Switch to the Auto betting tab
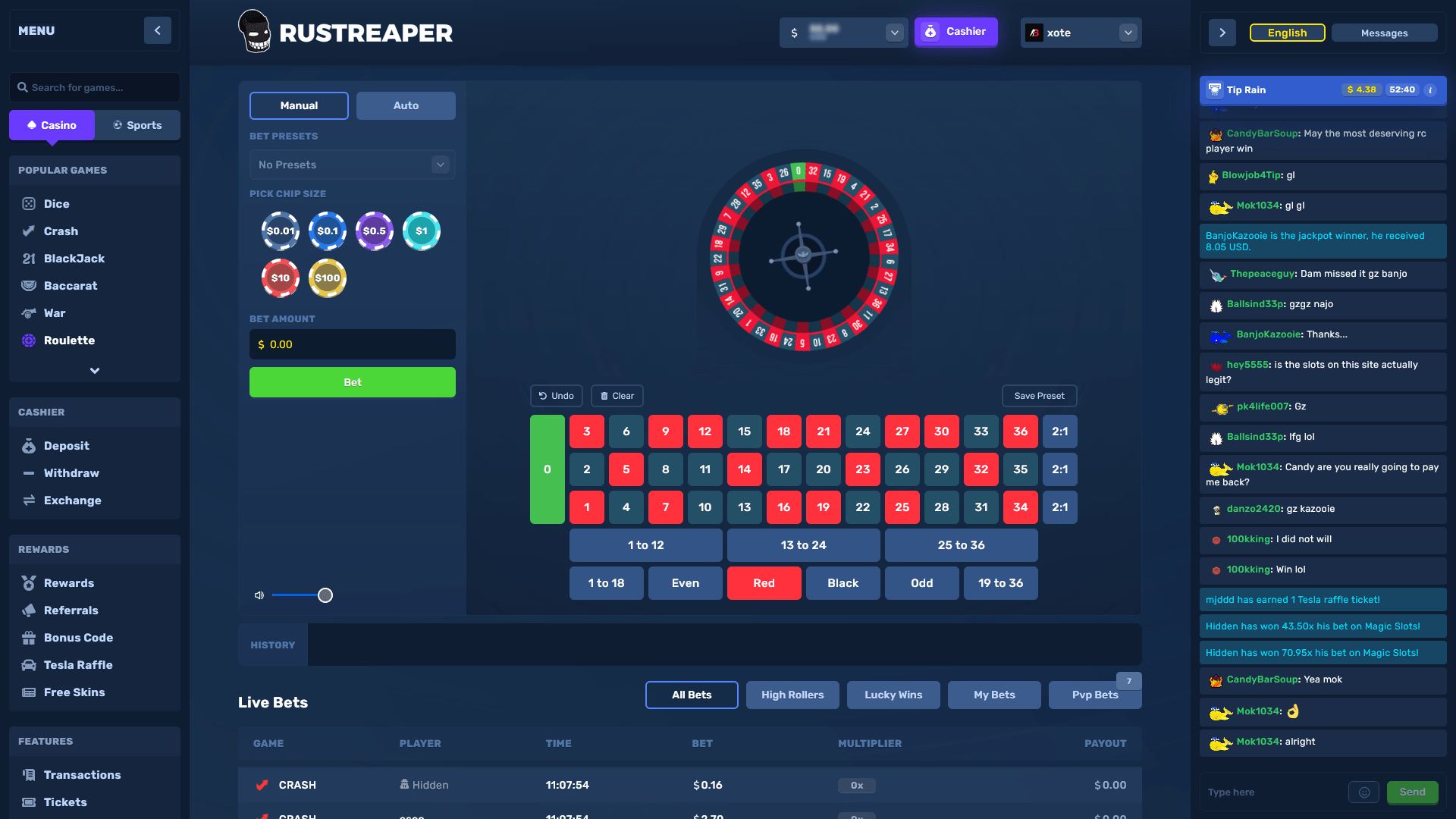This screenshot has height=819, width=1456. click(406, 105)
